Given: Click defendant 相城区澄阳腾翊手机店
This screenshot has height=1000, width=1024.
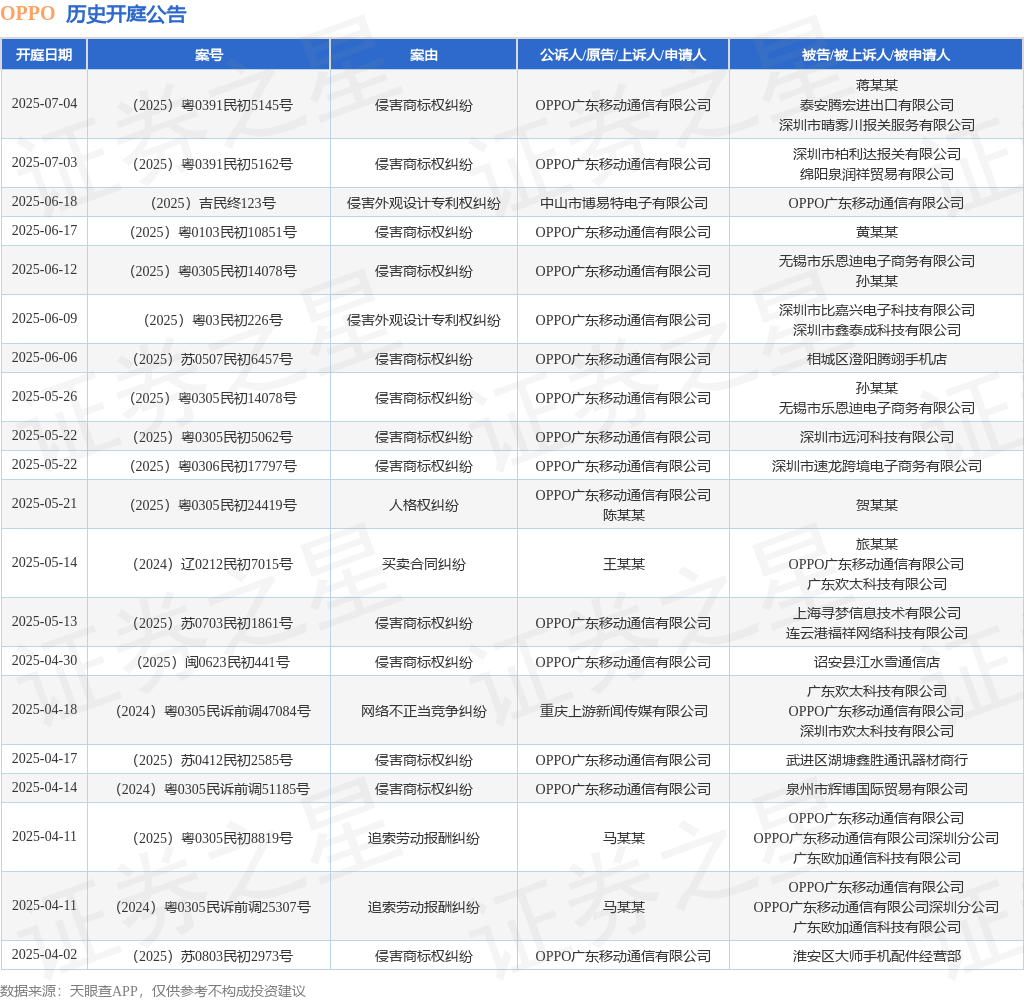Looking at the screenshot, I should coord(876,359).
